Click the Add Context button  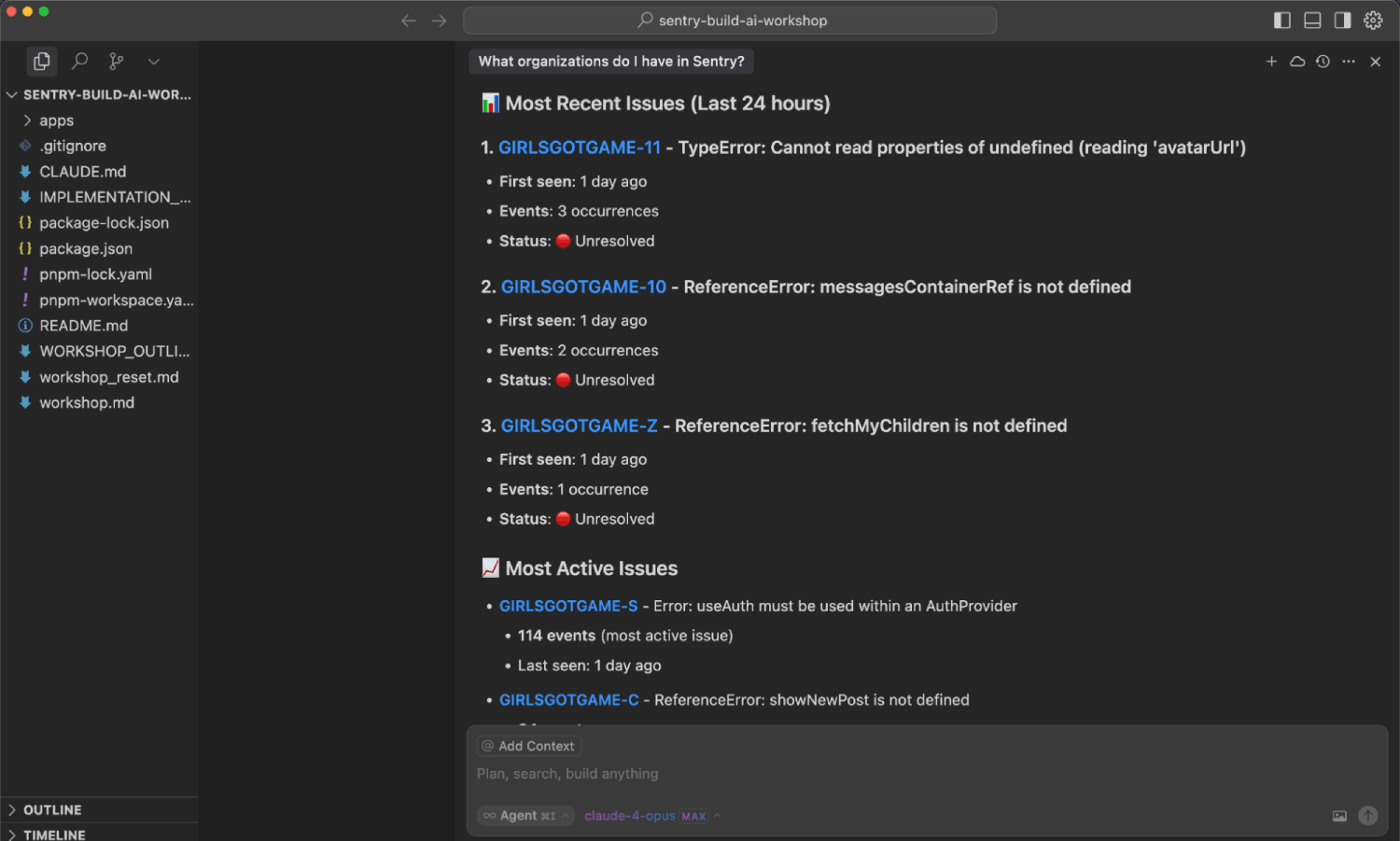pos(528,745)
